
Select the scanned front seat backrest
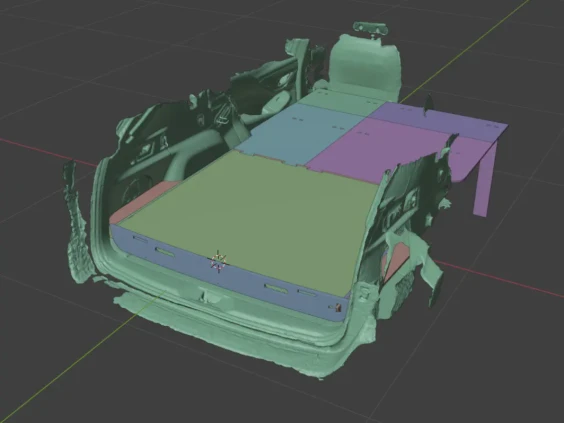click(365, 67)
